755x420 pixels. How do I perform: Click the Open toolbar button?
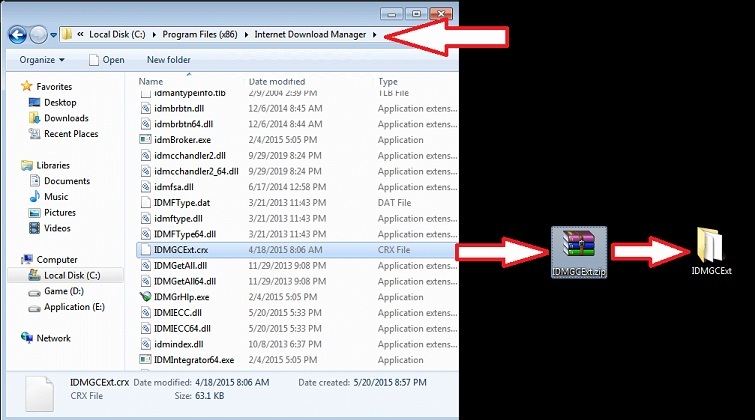tap(105, 60)
